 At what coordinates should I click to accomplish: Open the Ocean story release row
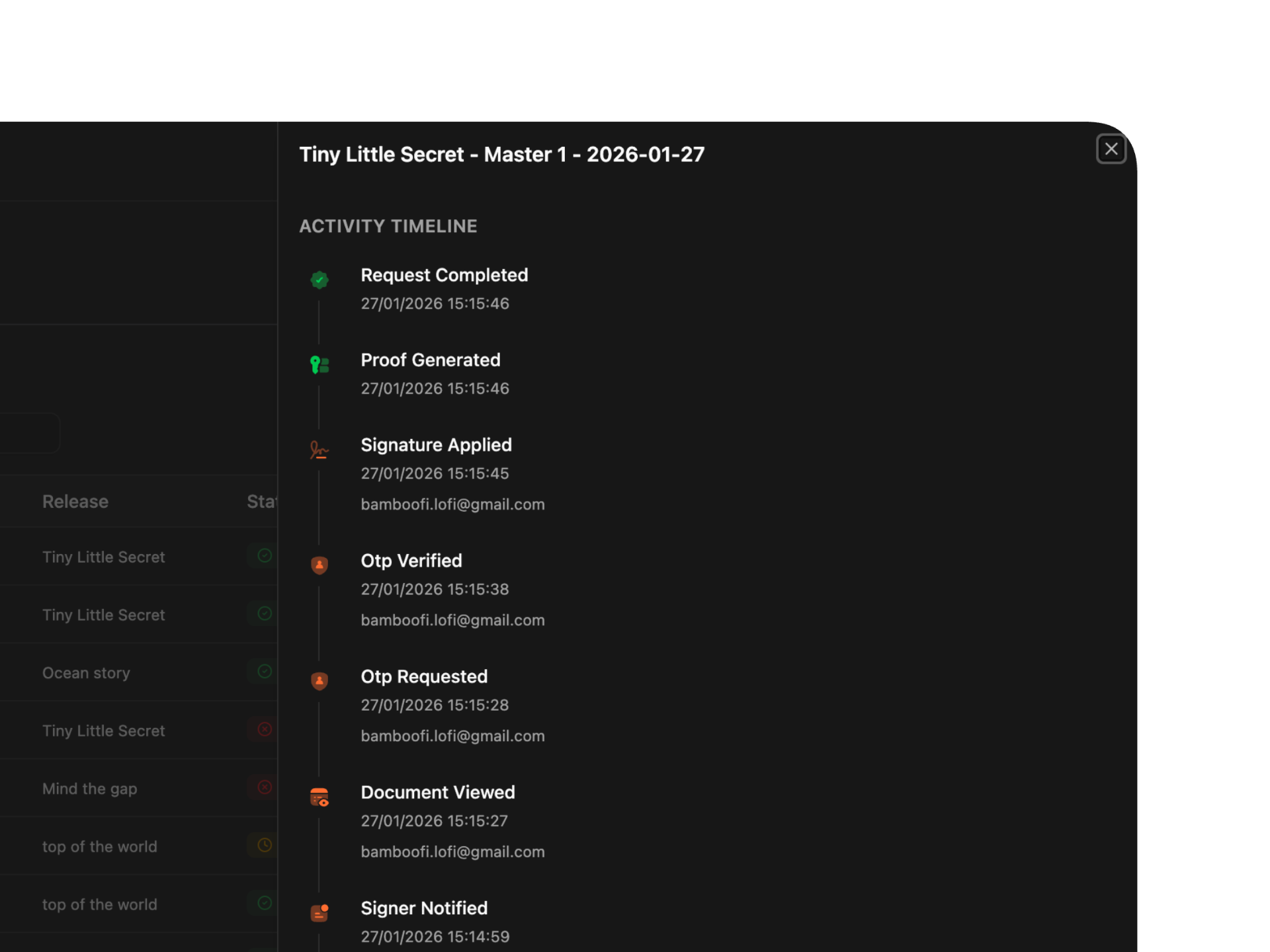point(87,673)
